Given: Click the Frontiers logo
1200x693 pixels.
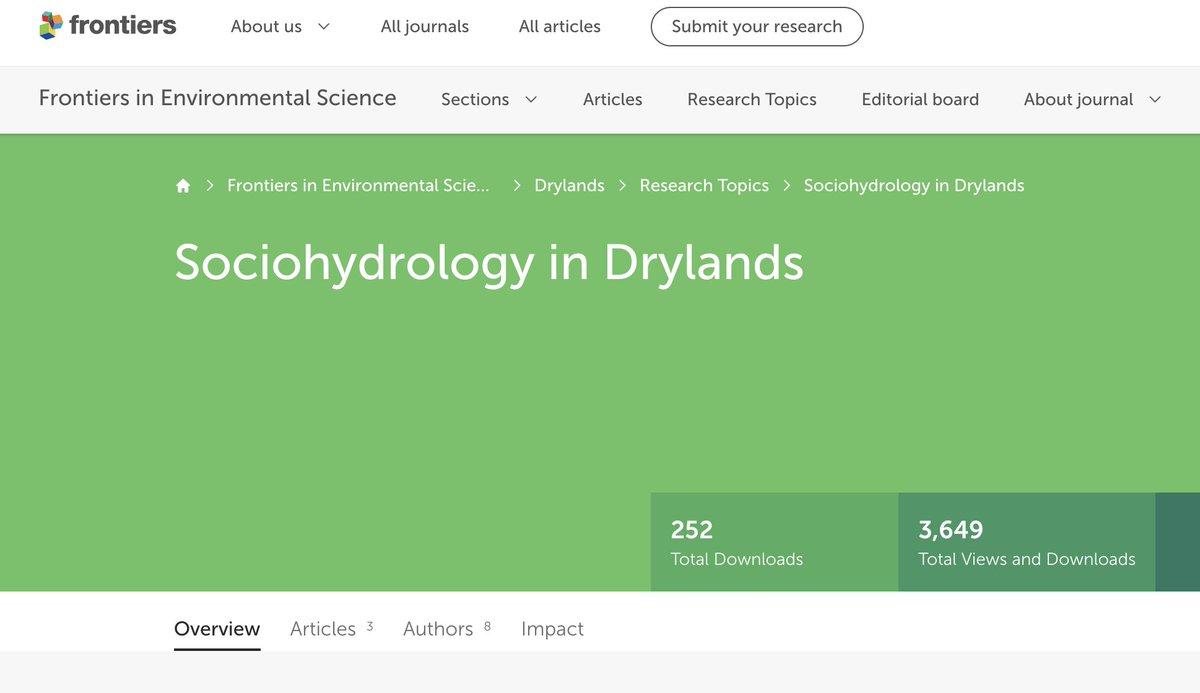Looking at the screenshot, I should tap(108, 26).
